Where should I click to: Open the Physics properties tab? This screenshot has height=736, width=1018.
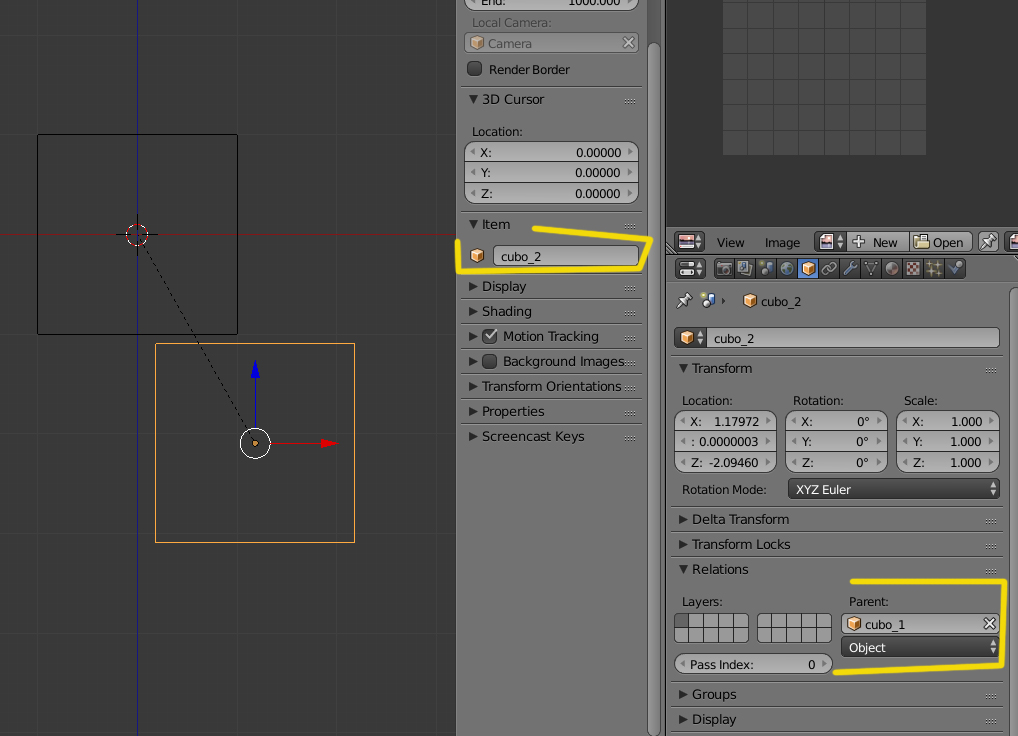[x=956, y=269]
